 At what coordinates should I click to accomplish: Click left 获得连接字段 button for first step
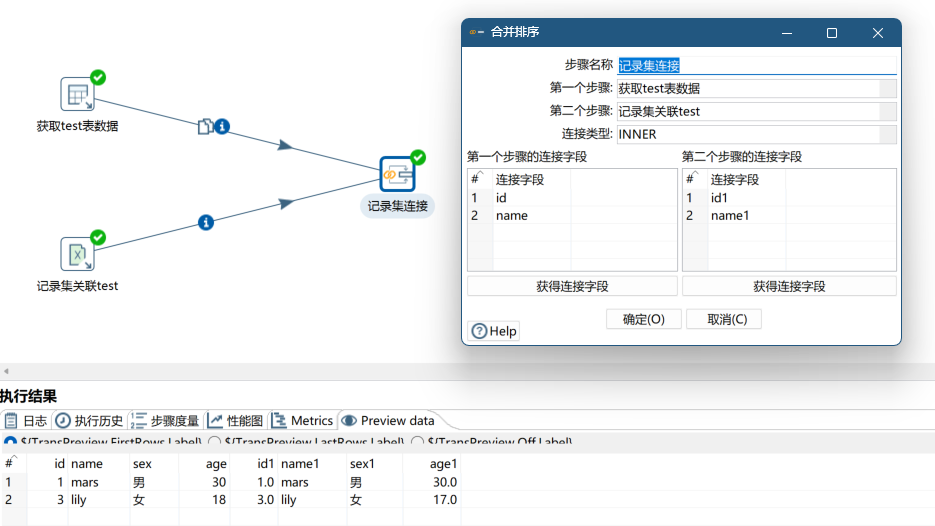[572, 286]
